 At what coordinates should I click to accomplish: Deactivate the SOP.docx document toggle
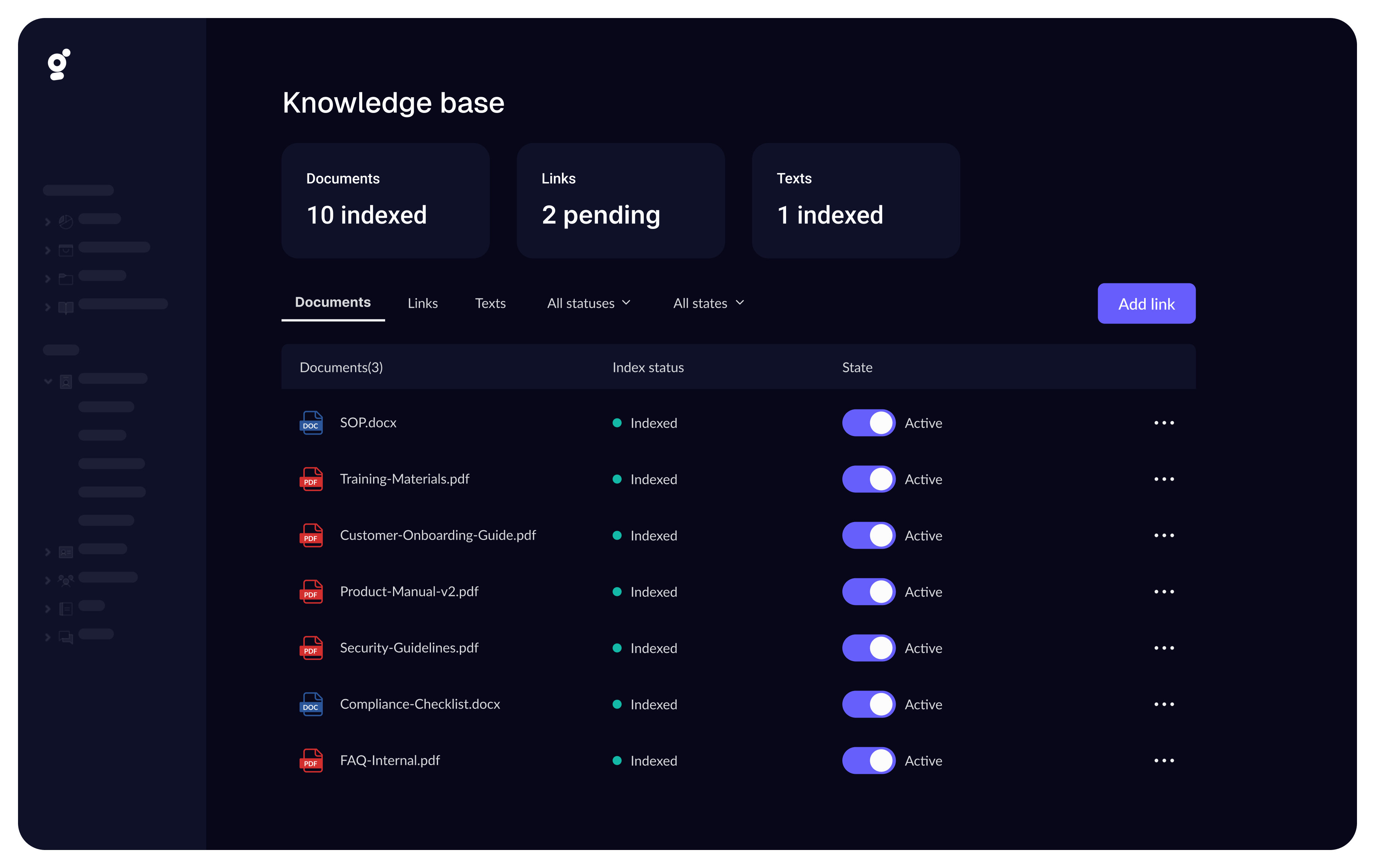868,423
